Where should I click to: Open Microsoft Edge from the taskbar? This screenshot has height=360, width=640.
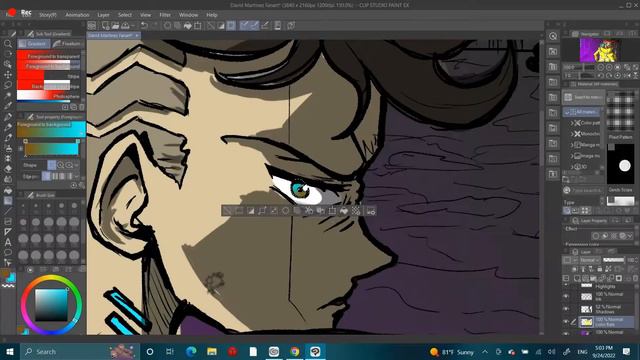click(191, 351)
